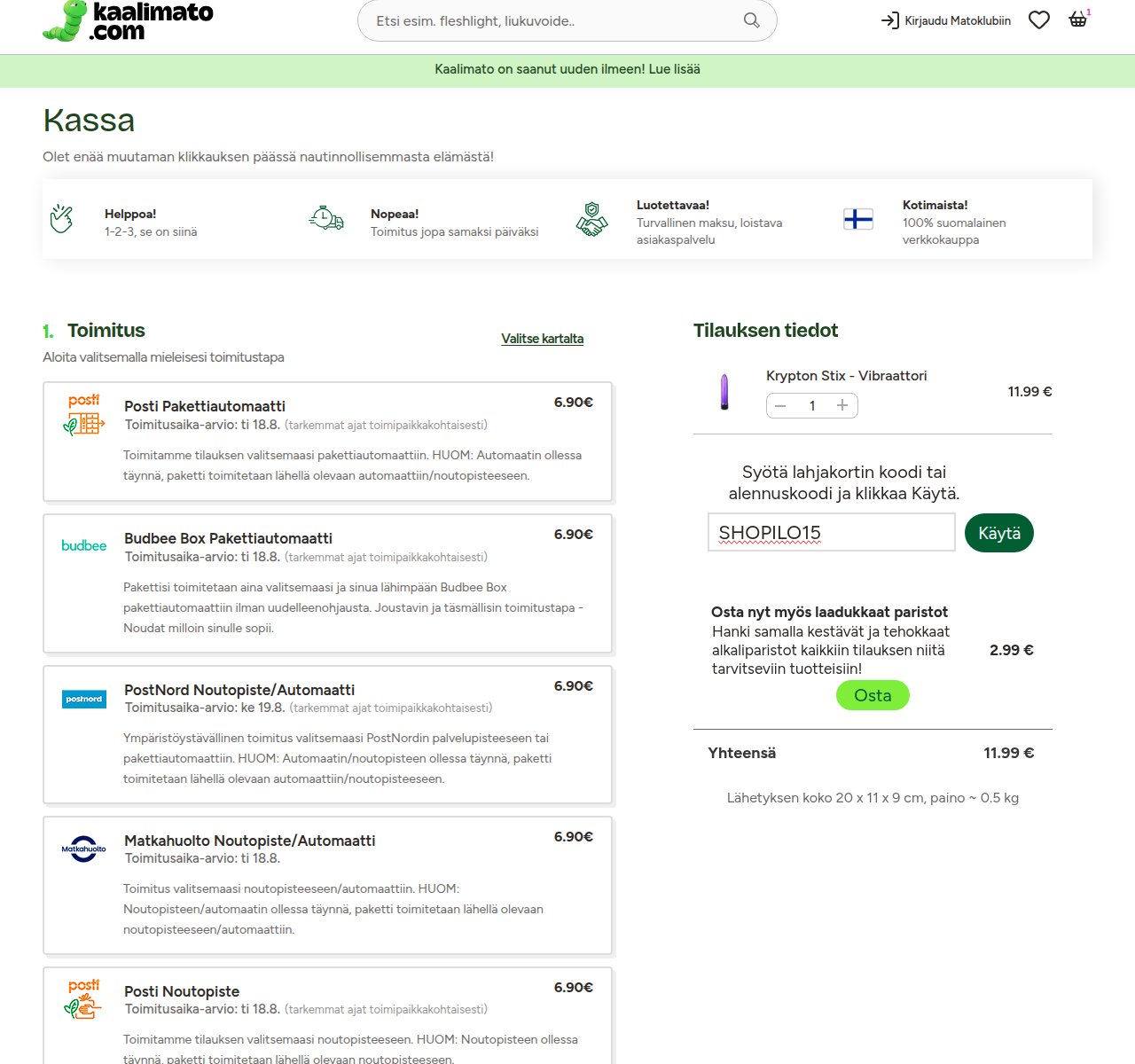1135x1064 pixels.
Task: Click the Luotettavaa handshake shield icon
Action: [592, 219]
